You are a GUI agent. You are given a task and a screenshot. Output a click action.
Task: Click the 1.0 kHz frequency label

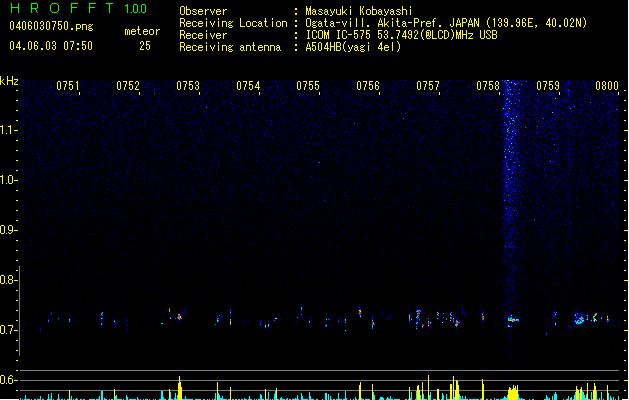click(x=8, y=180)
